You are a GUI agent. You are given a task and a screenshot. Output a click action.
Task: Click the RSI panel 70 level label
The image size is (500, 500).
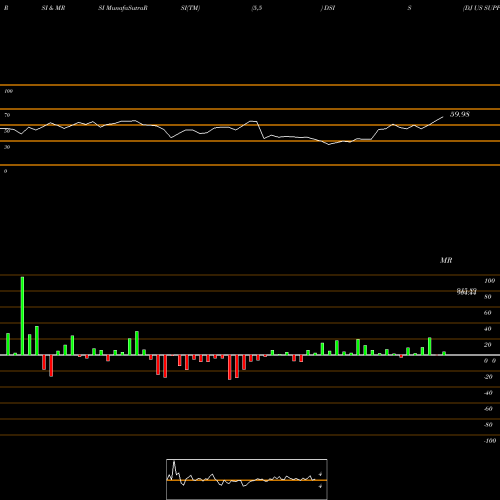[x=7, y=115]
